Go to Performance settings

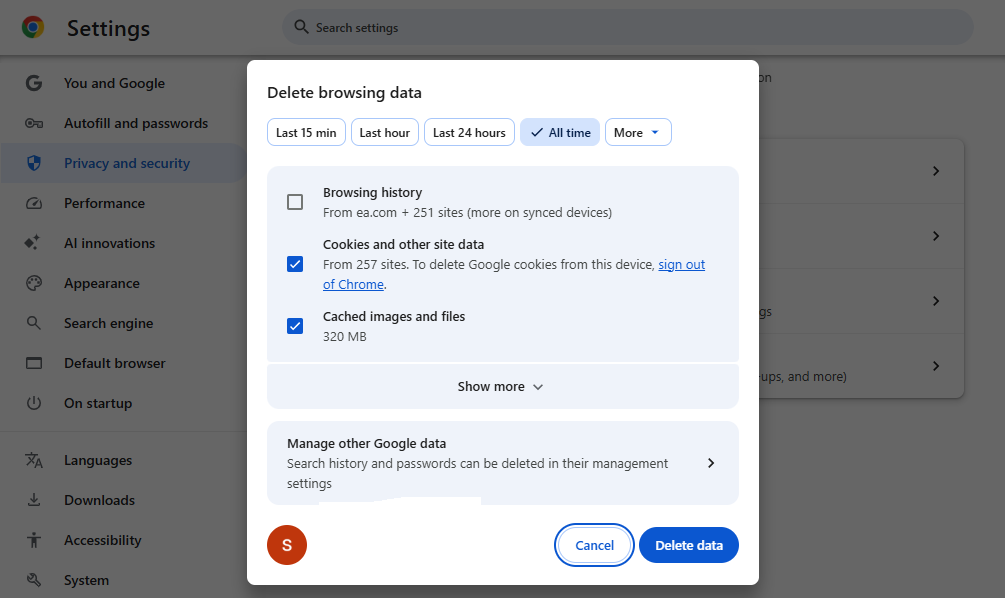tap(104, 203)
